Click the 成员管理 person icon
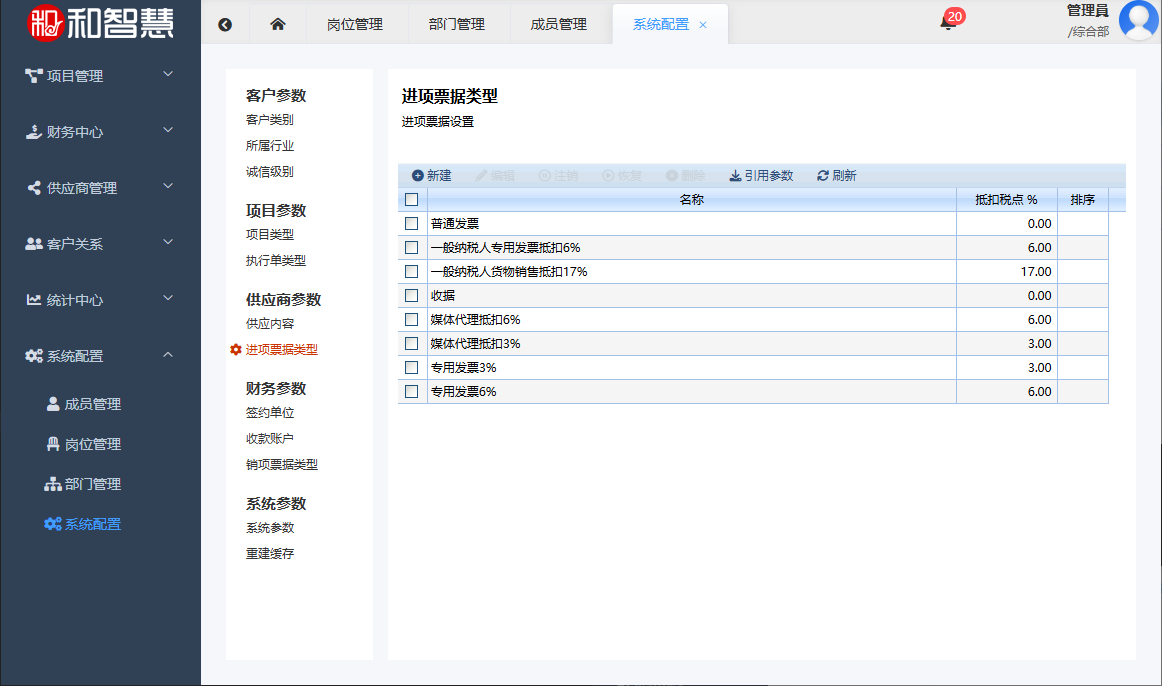The height and width of the screenshot is (686, 1162). [x=53, y=404]
